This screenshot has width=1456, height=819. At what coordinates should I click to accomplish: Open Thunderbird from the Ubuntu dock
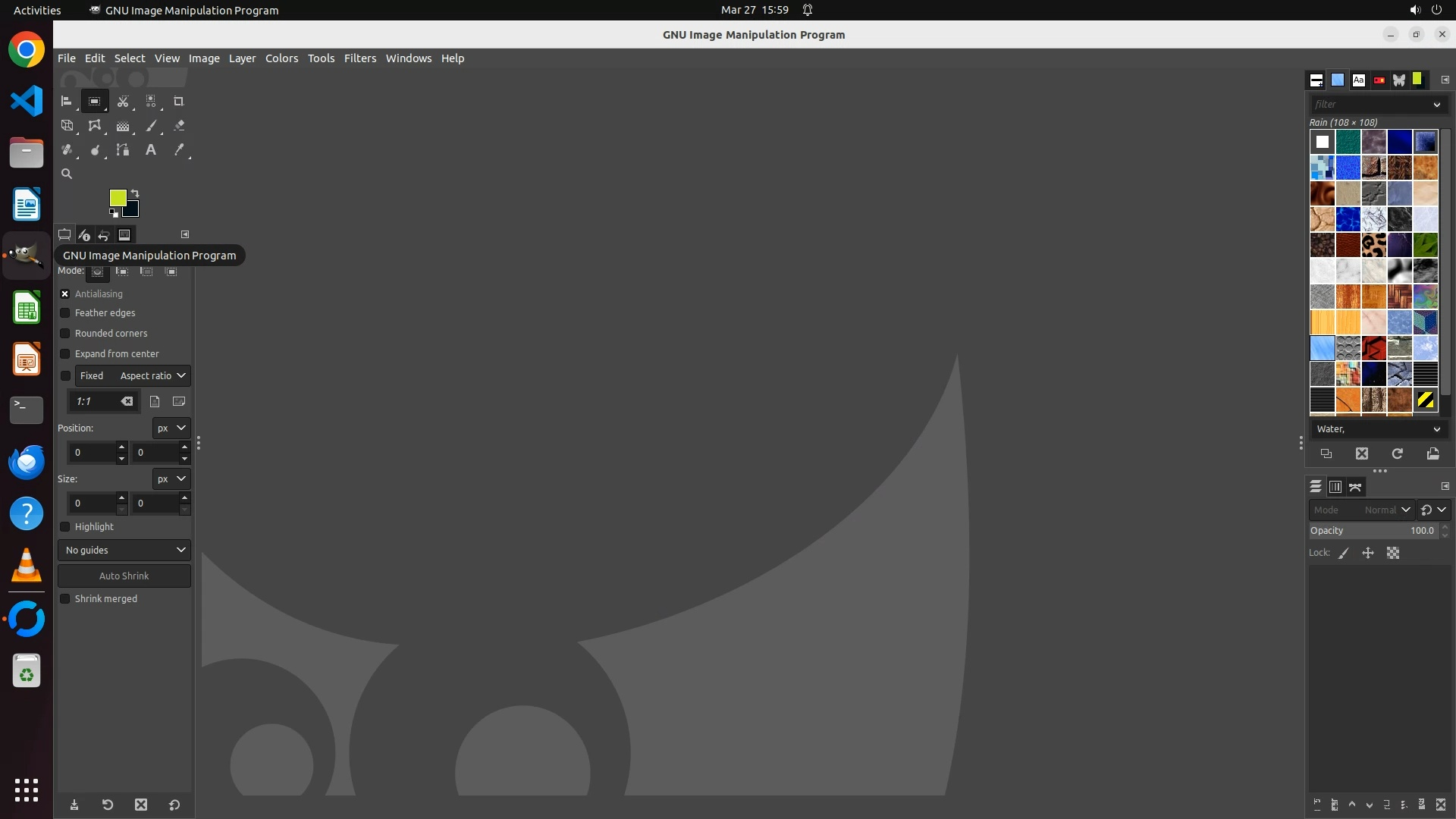click(x=27, y=462)
